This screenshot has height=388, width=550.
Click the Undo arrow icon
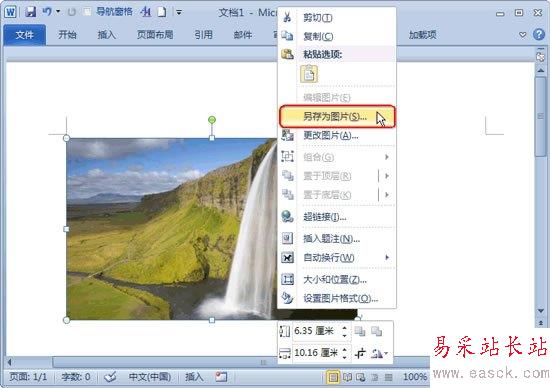(x=47, y=12)
